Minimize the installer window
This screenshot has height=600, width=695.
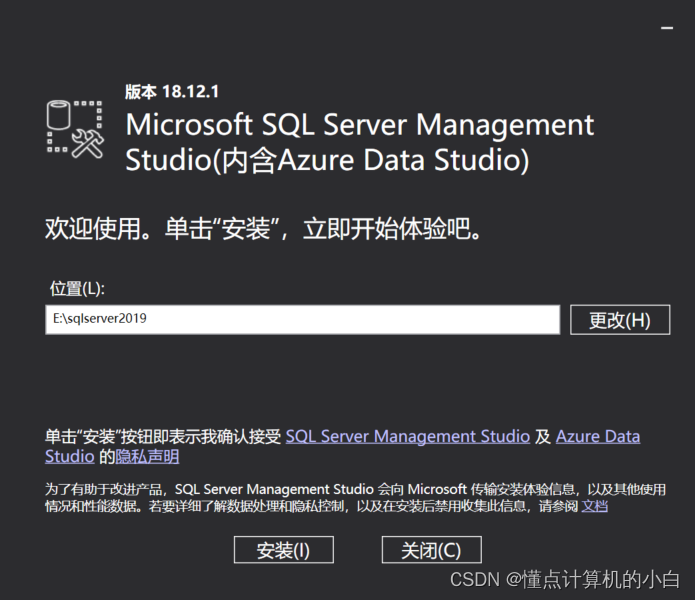(667, 28)
